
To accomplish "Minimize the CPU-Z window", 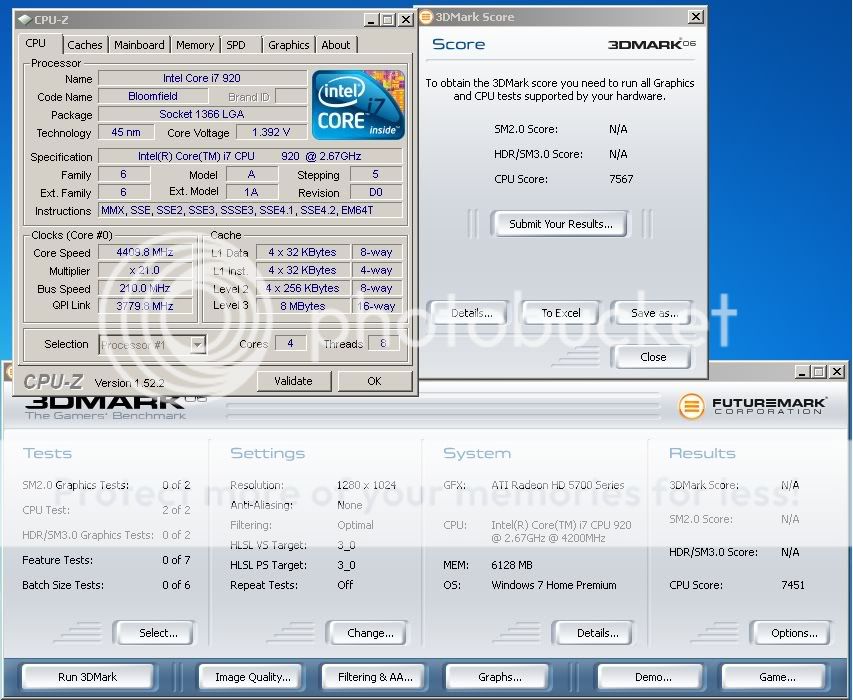I will pyautogui.click(x=372, y=20).
